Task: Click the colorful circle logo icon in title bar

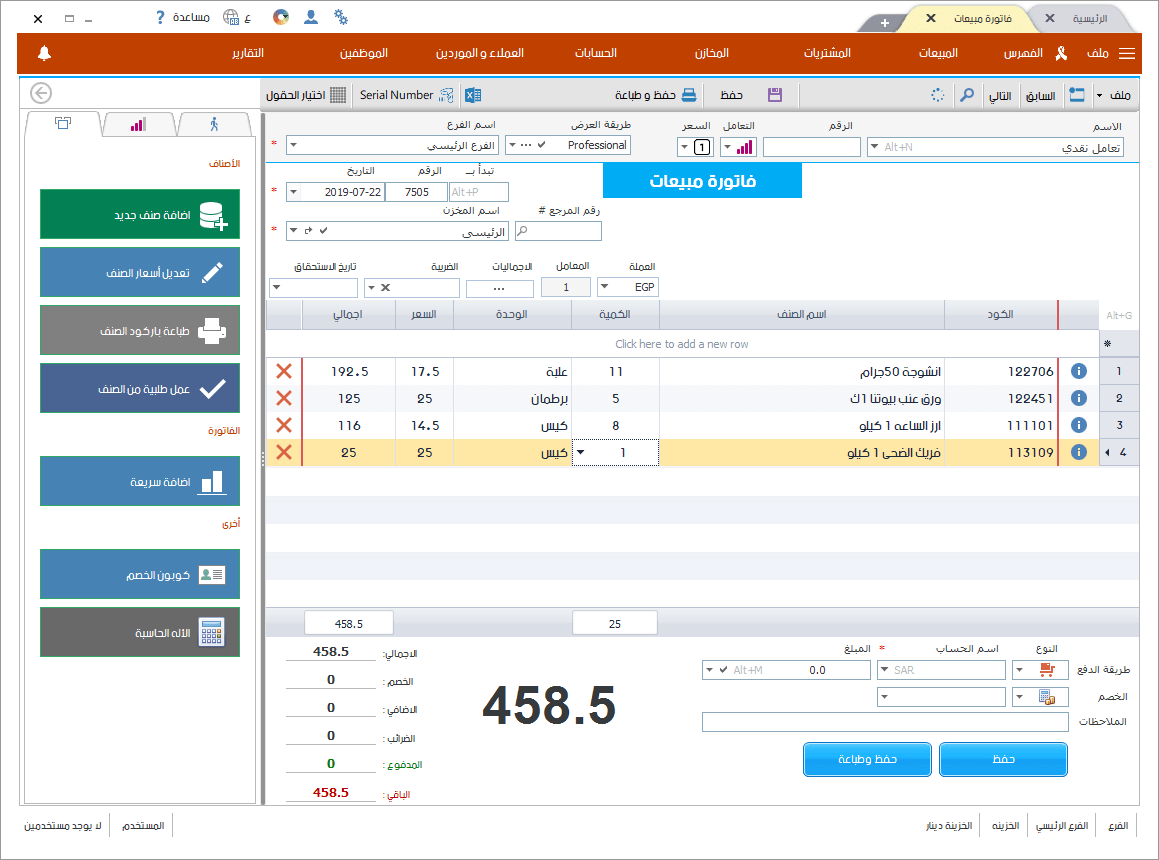Action: [281, 17]
